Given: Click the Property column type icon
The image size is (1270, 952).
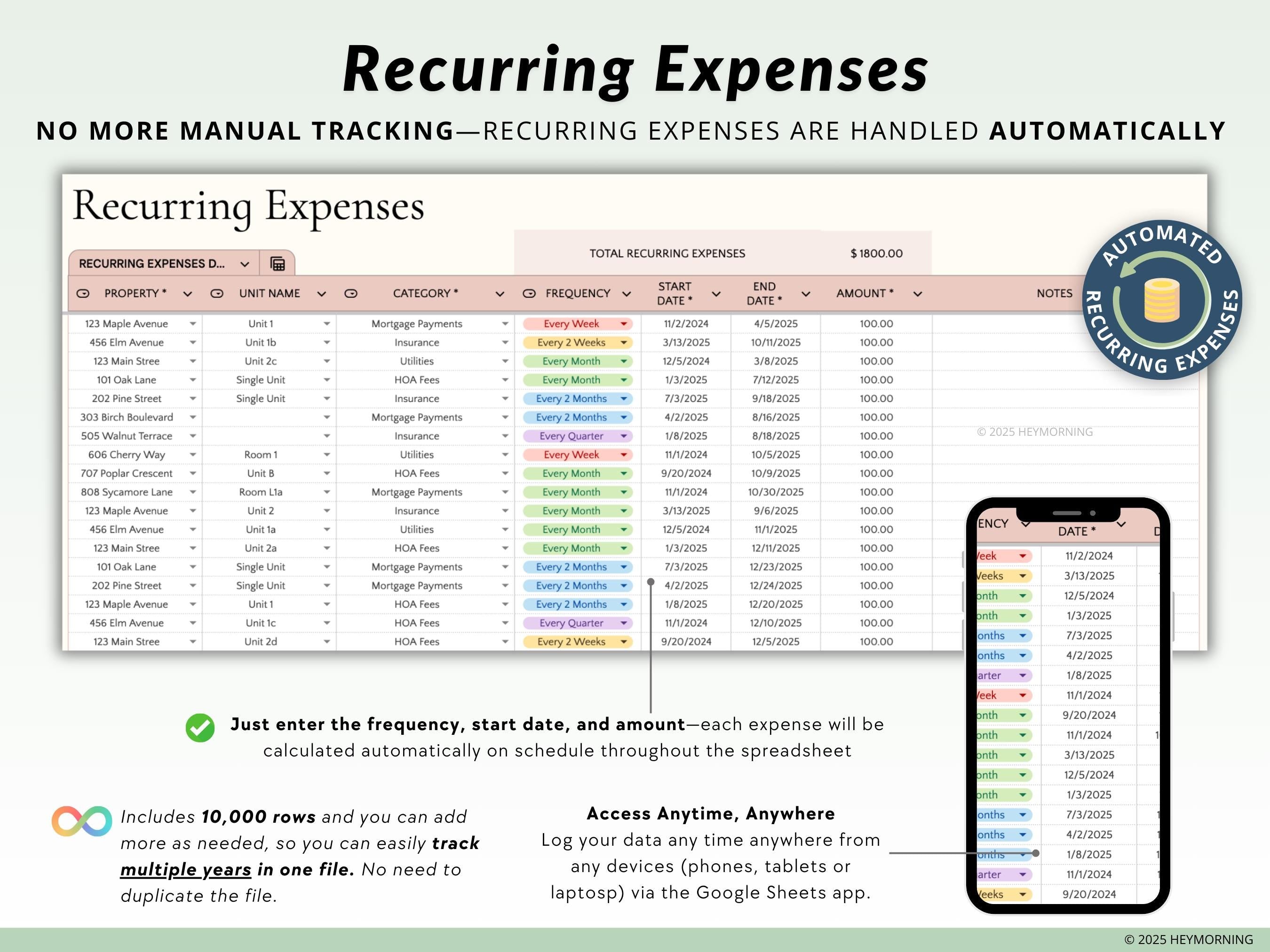Looking at the screenshot, I should (83, 293).
